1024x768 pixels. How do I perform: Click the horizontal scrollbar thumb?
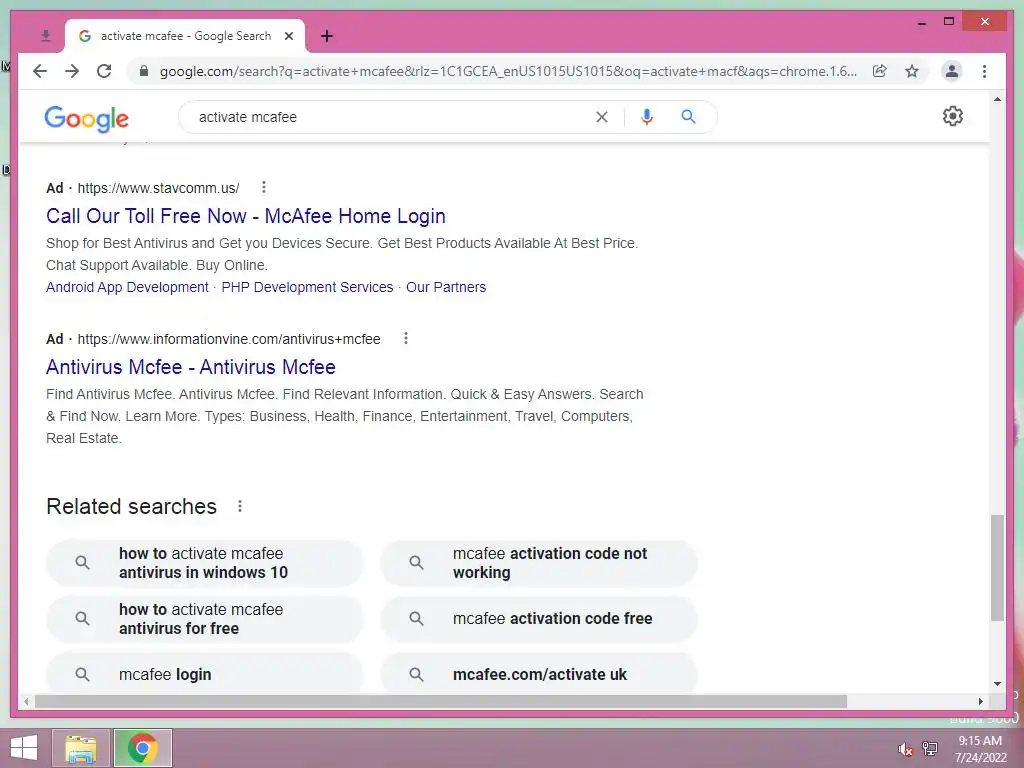441,701
